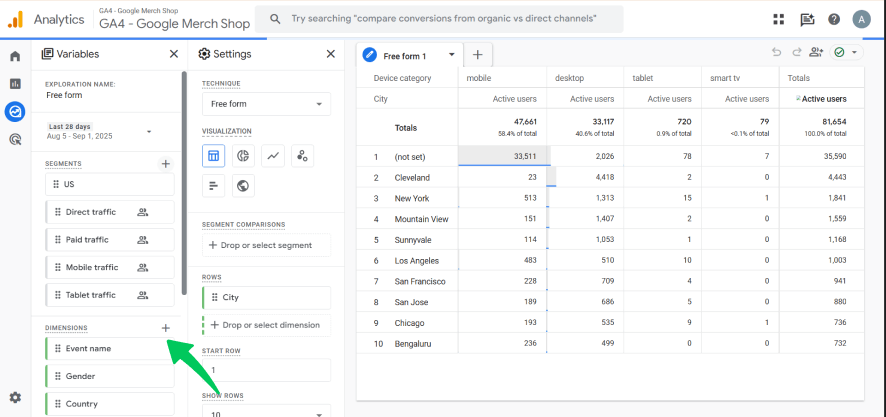886x417 pixels.
Task: Click the share exploration people icon
Action: point(816,53)
